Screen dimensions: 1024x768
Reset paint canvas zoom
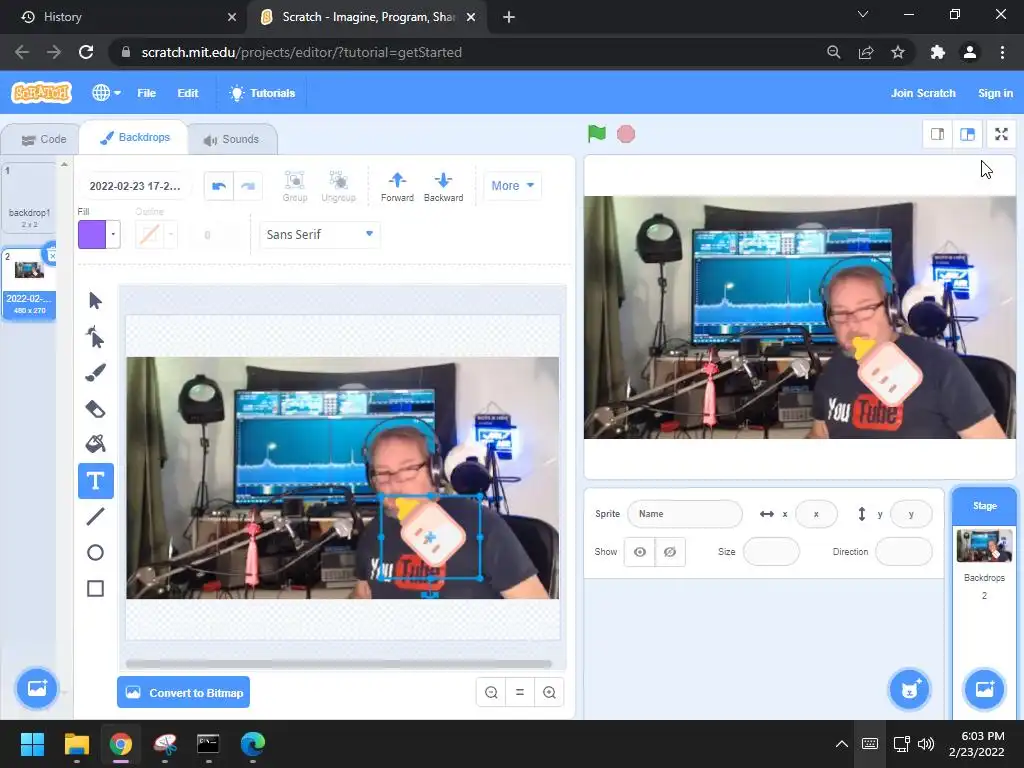click(520, 692)
